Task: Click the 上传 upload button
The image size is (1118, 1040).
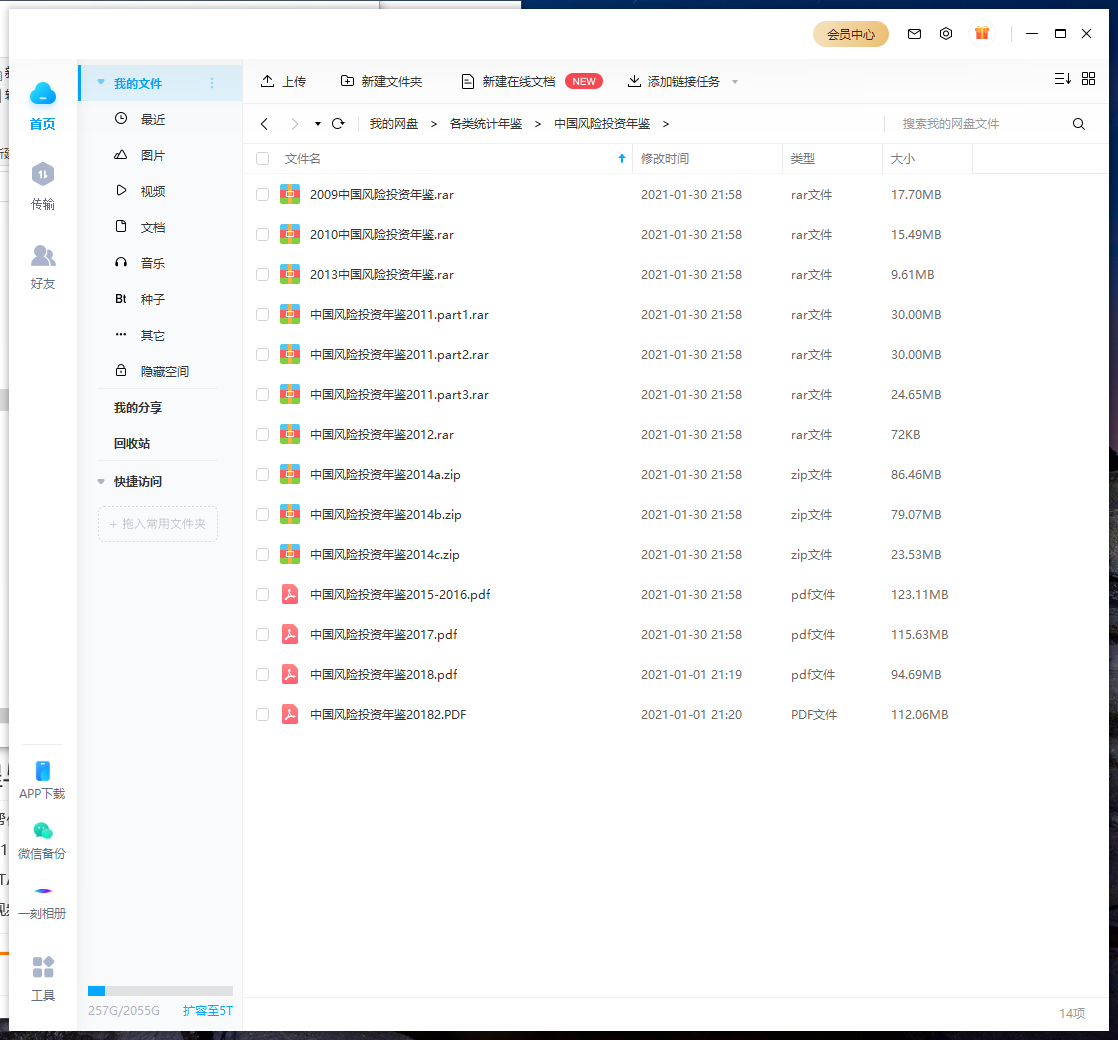Action: coord(283,81)
